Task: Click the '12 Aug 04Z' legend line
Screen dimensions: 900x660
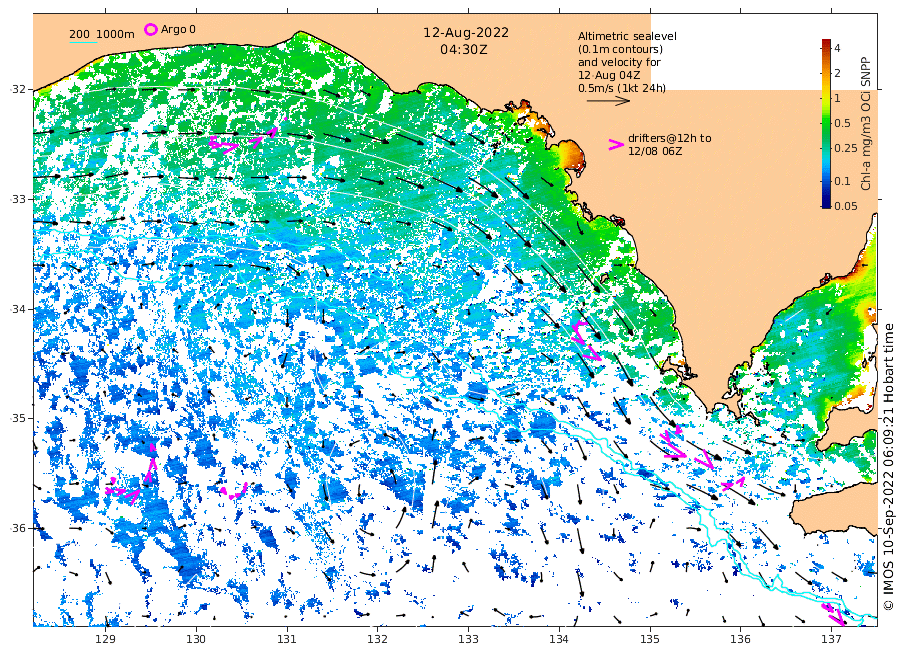Action: click(609, 75)
